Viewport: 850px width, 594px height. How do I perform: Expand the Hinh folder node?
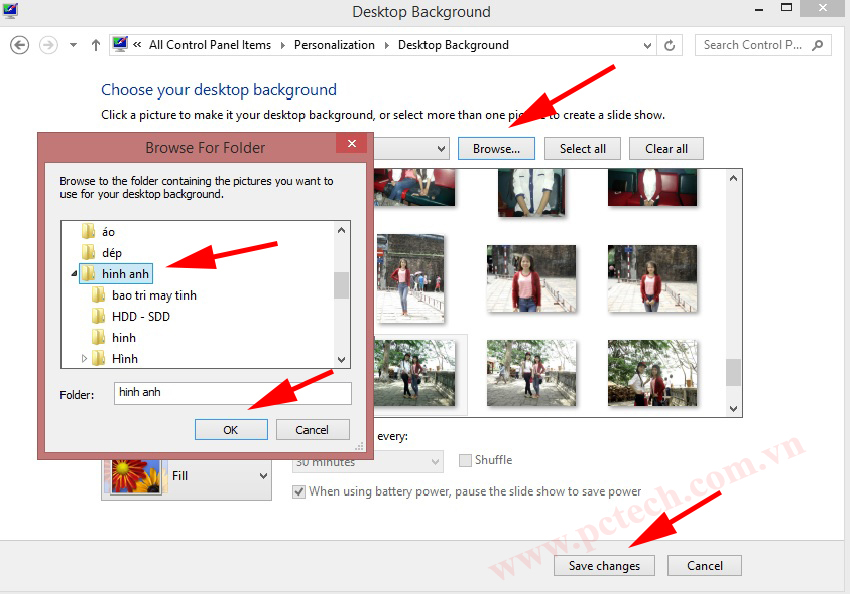point(84,359)
